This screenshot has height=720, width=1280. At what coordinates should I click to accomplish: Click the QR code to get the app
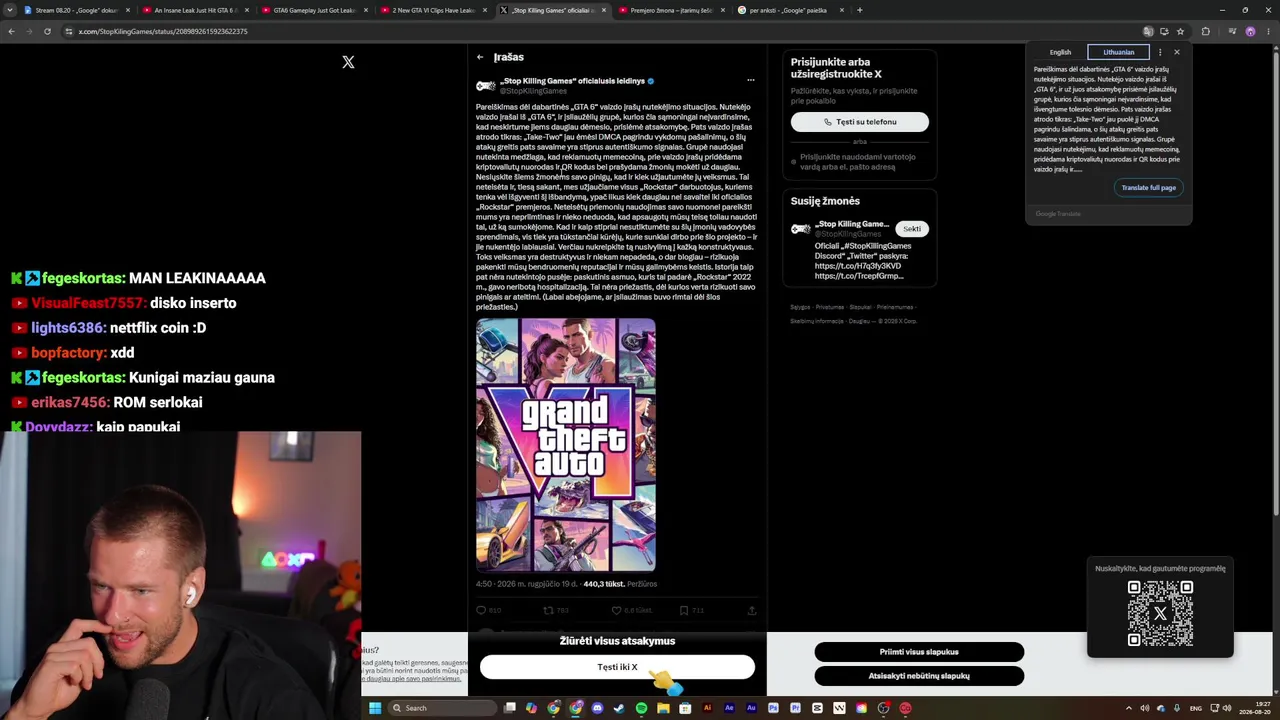coord(1160,613)
